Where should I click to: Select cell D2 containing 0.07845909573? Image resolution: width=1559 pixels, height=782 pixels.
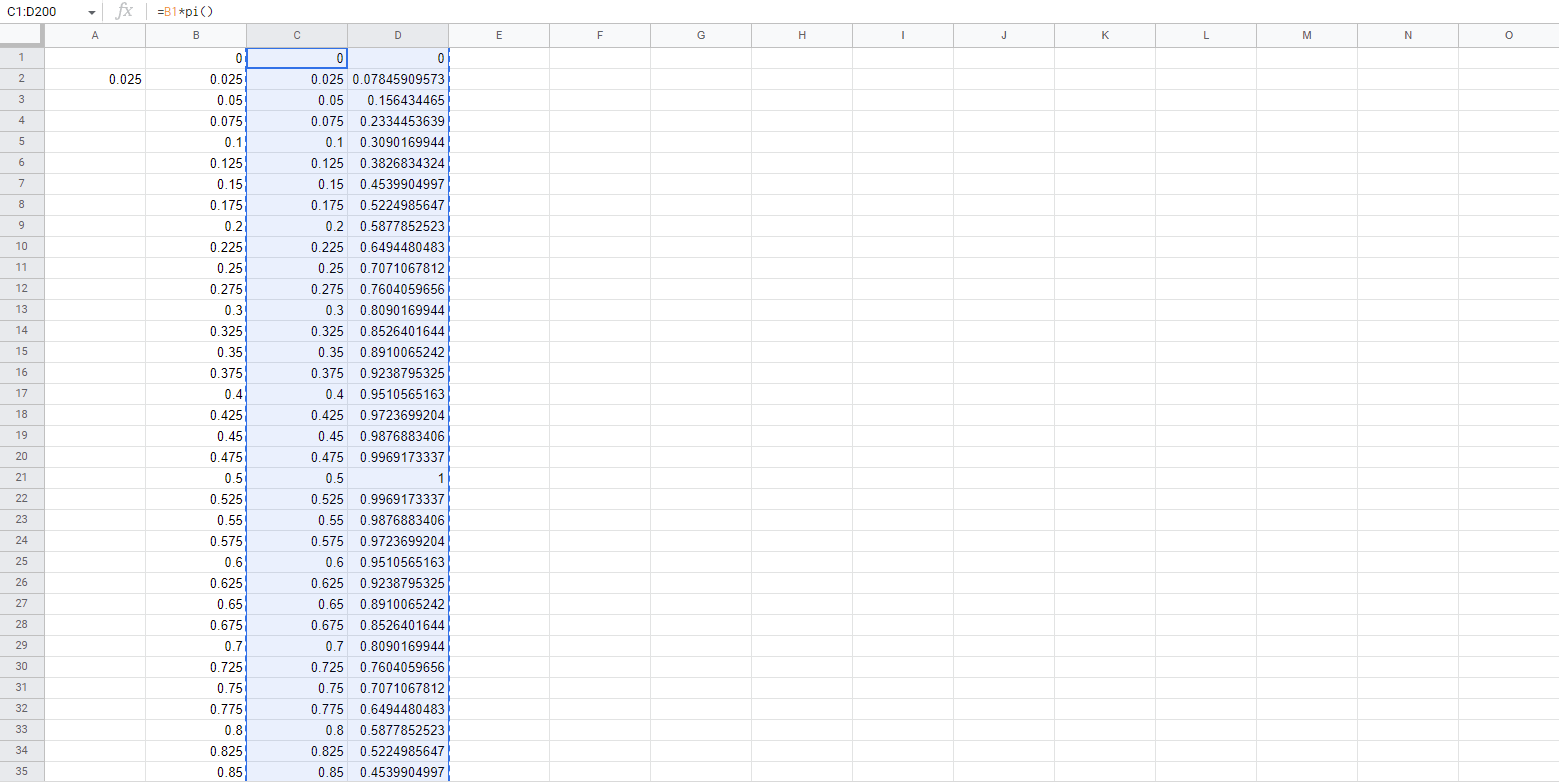click(397, 78)
